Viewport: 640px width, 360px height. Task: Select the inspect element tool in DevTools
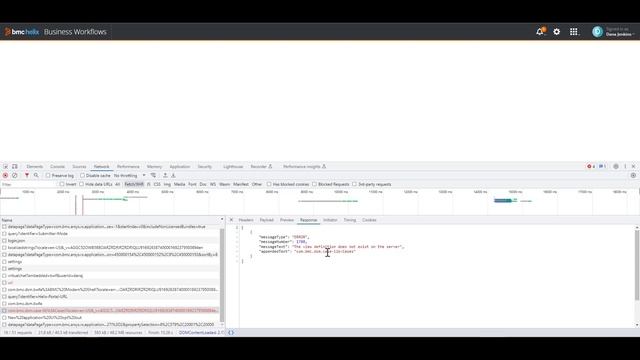[x=6, y=167]
